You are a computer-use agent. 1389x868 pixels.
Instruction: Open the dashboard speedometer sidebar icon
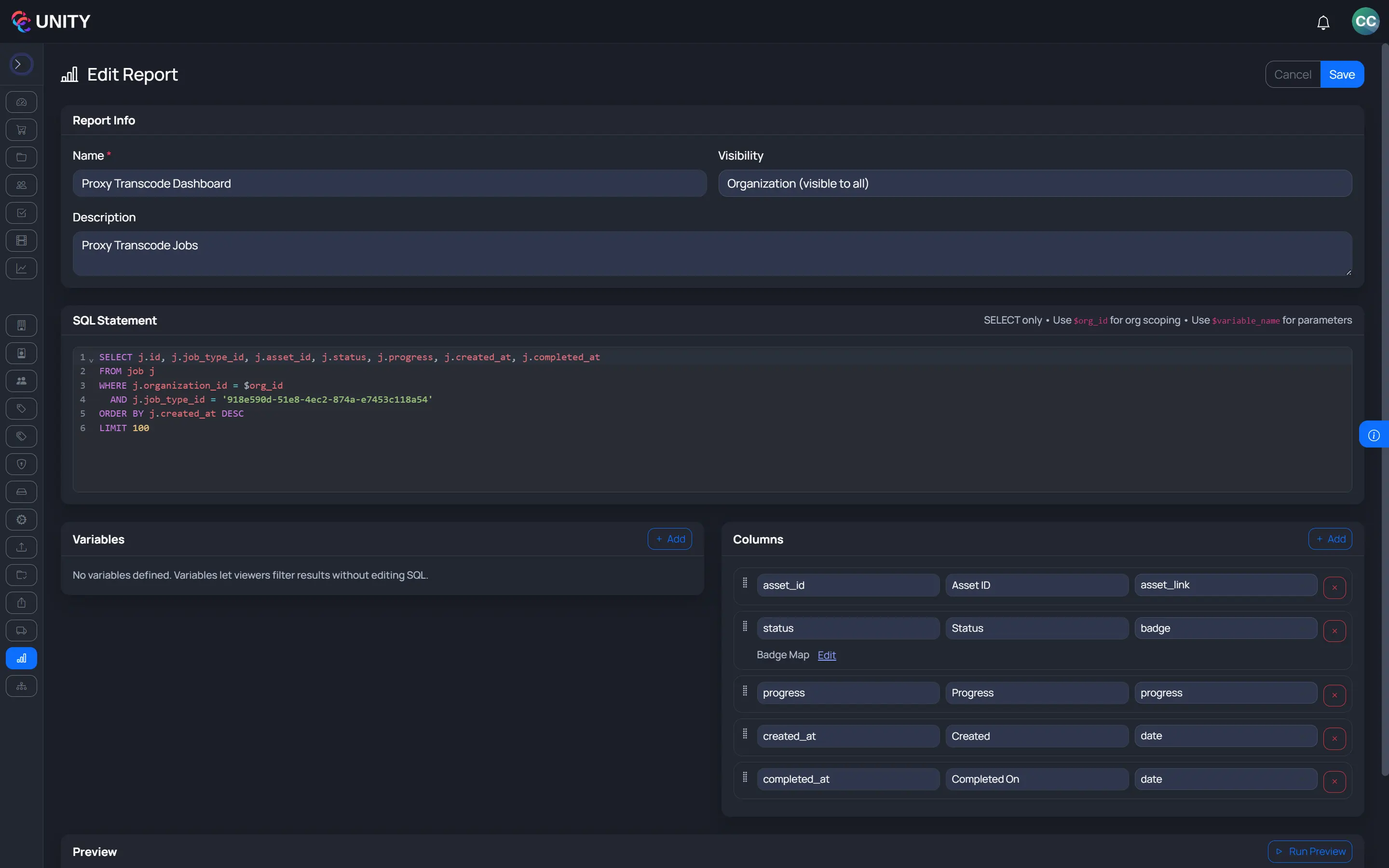coord(21,102)
